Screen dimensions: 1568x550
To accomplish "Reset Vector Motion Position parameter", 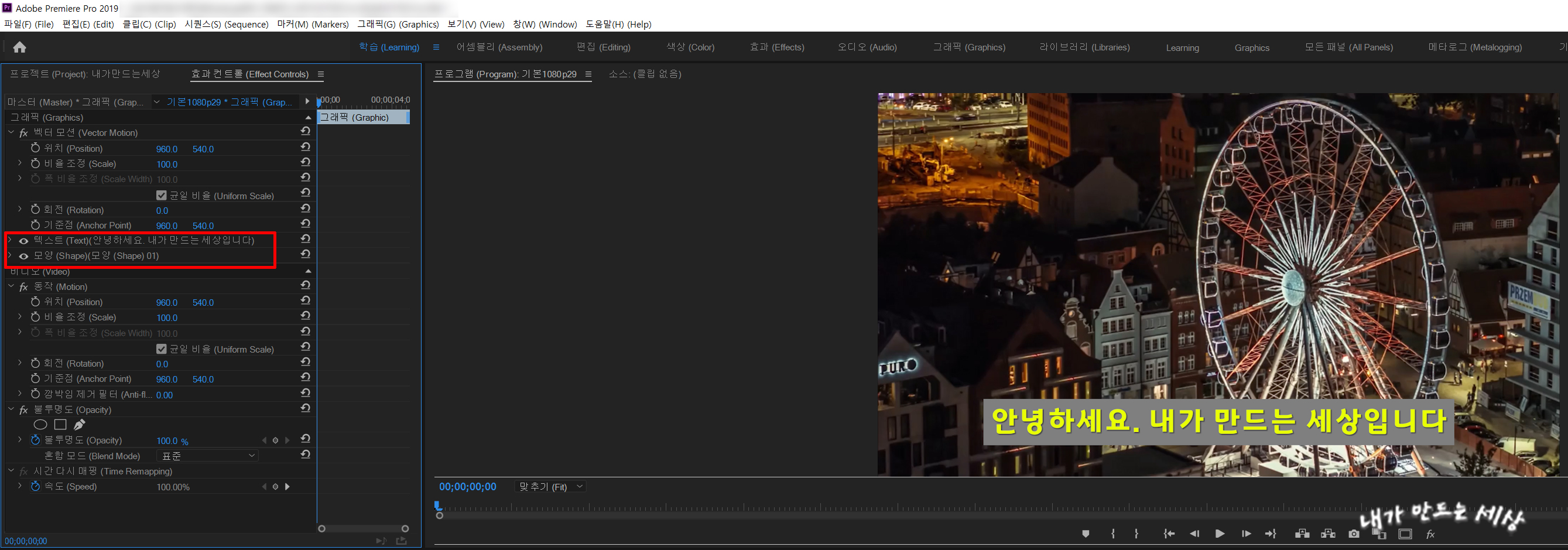I will (x=306, y=148).
